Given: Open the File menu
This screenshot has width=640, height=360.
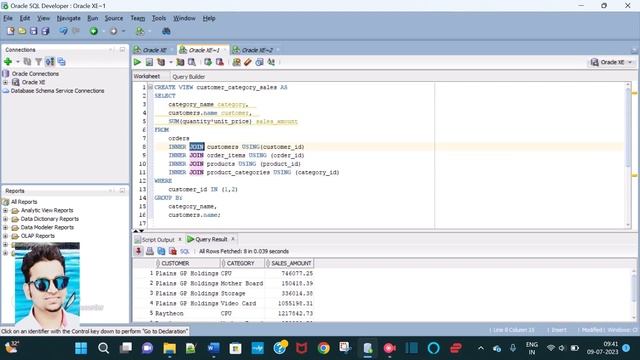Looking at the screenshot, I should pyautogui.click(x=8, y=18).
